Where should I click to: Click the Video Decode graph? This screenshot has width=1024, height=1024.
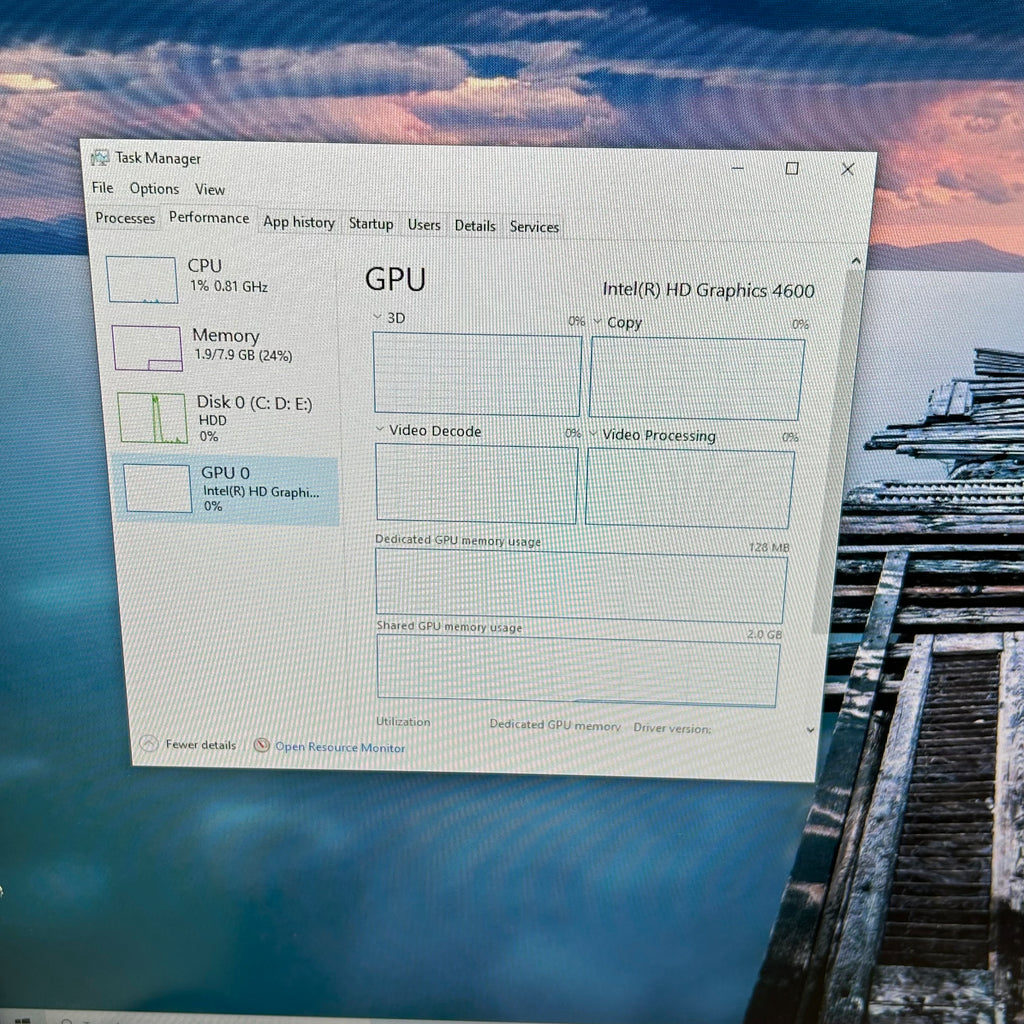477,484
